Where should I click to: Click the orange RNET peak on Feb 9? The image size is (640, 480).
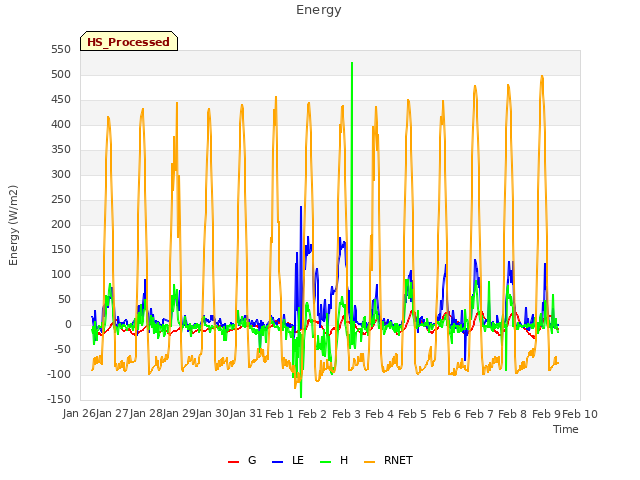tap(542, 77)
